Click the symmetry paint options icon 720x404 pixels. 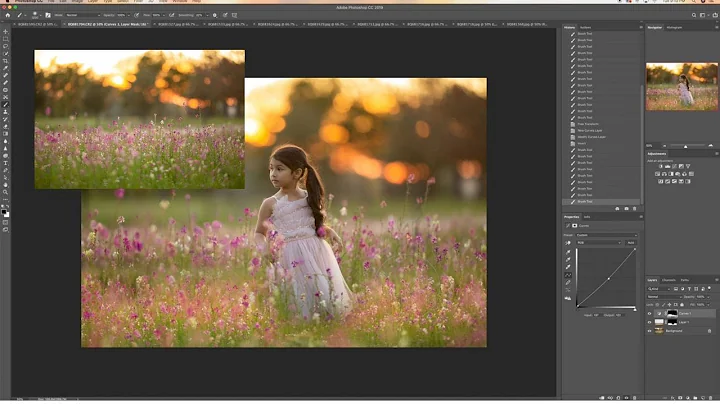234,15
